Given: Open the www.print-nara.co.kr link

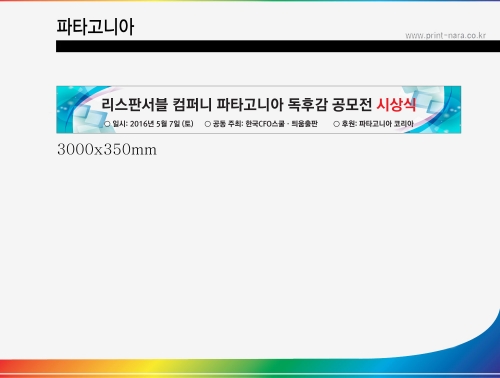Looking at the screenshot, I should (x=445, y=35).
